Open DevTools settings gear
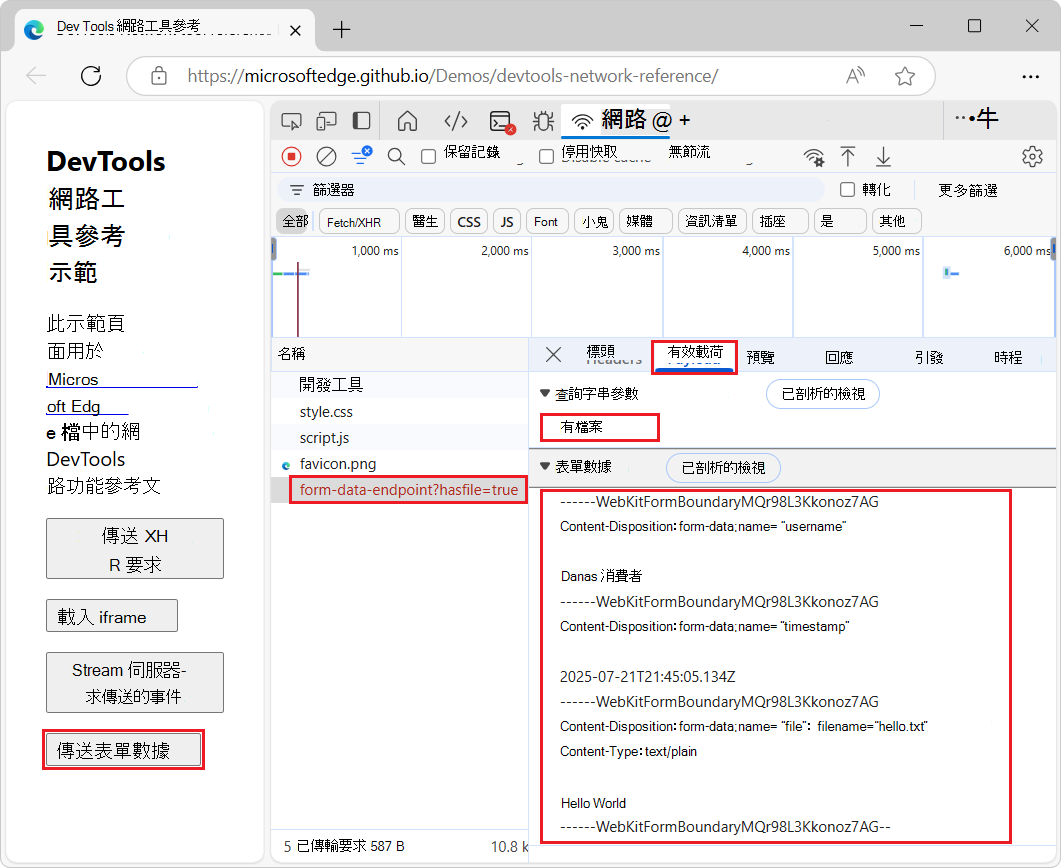This screenshot has height=868, width=1061. tap(1032, 156)
